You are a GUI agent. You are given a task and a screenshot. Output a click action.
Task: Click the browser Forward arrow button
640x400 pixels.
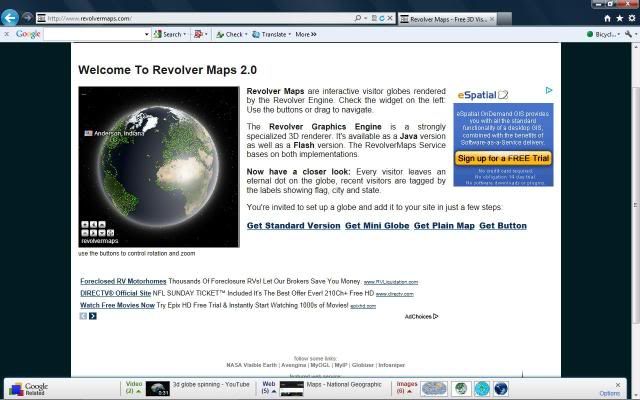pos(27,18)
